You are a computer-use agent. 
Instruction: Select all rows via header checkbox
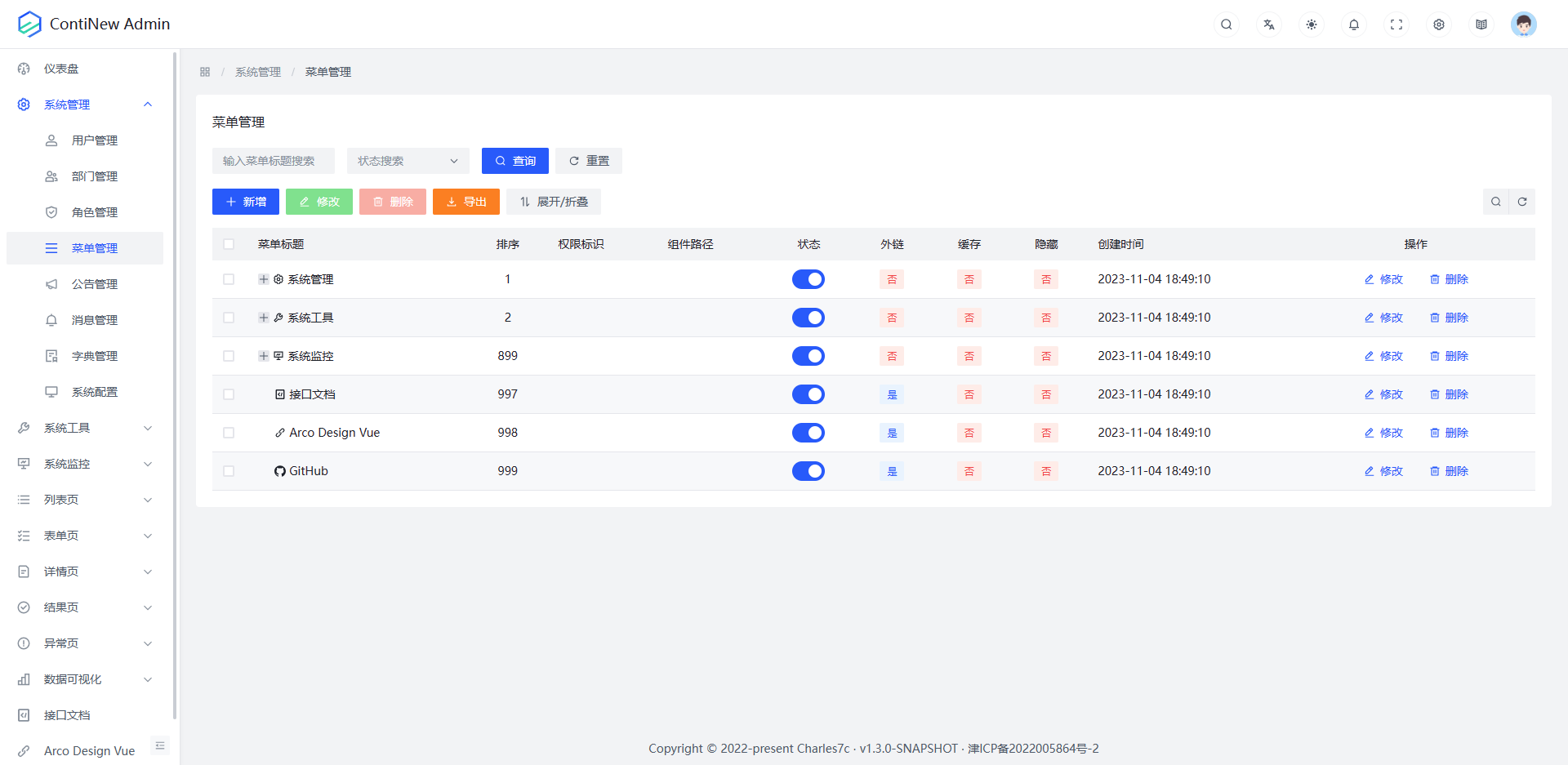click(x=229, y=244)
